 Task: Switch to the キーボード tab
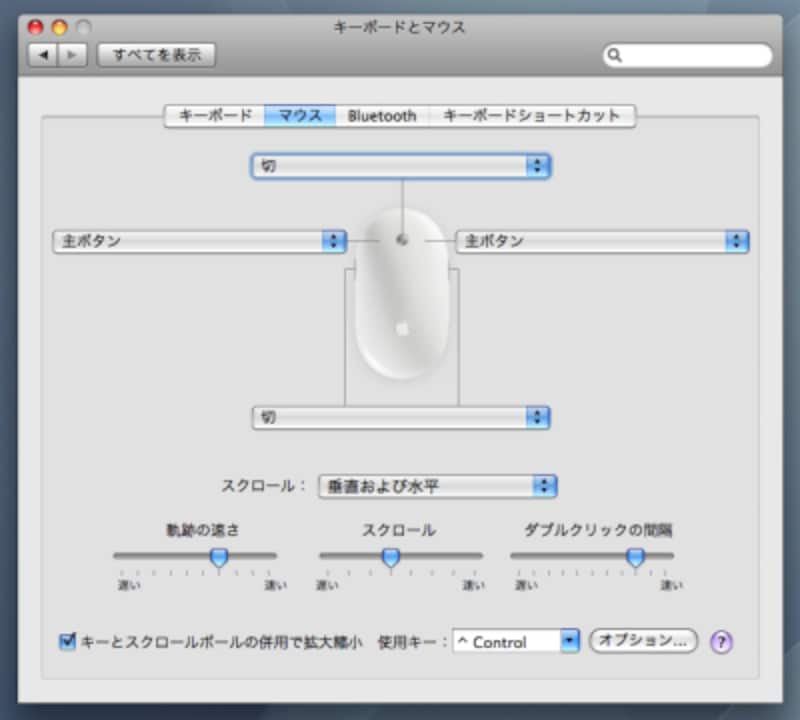point(215,116)
